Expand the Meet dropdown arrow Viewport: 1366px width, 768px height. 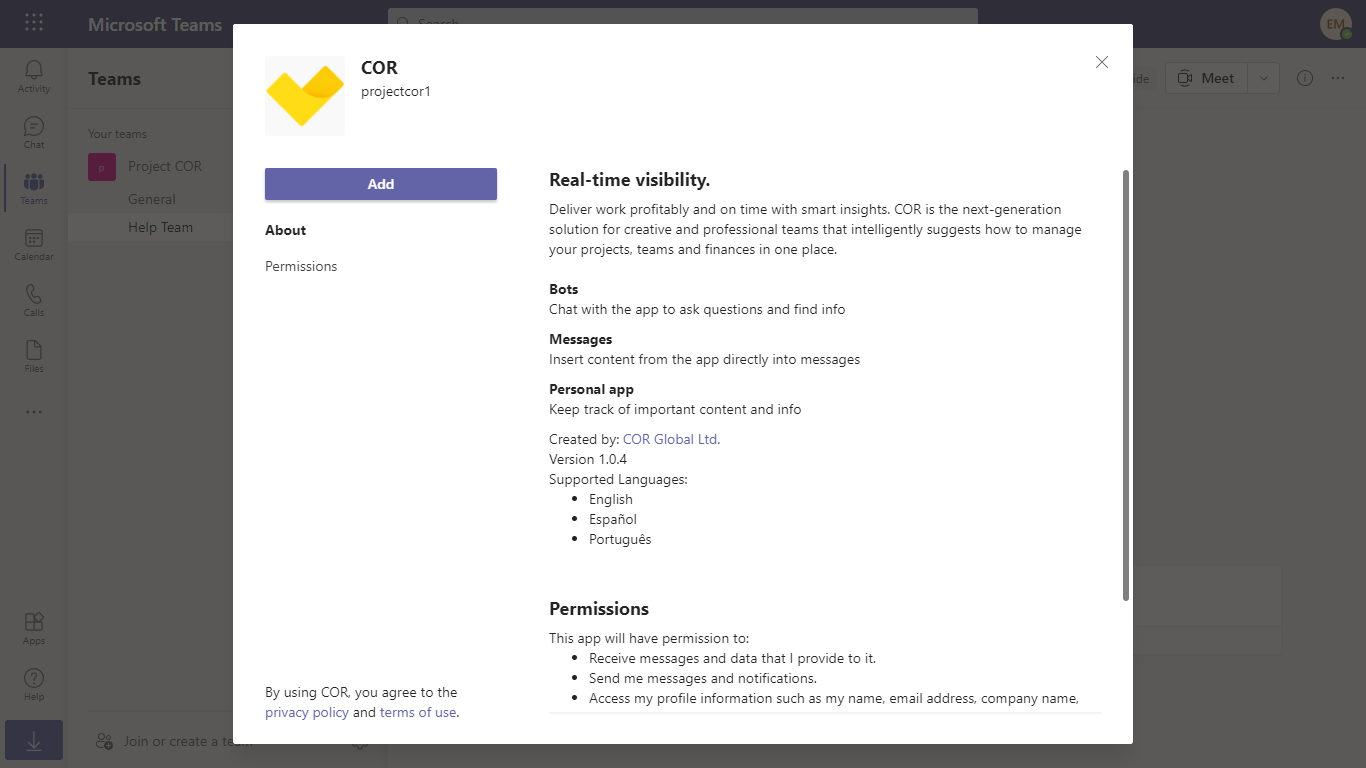point(1264,78)
